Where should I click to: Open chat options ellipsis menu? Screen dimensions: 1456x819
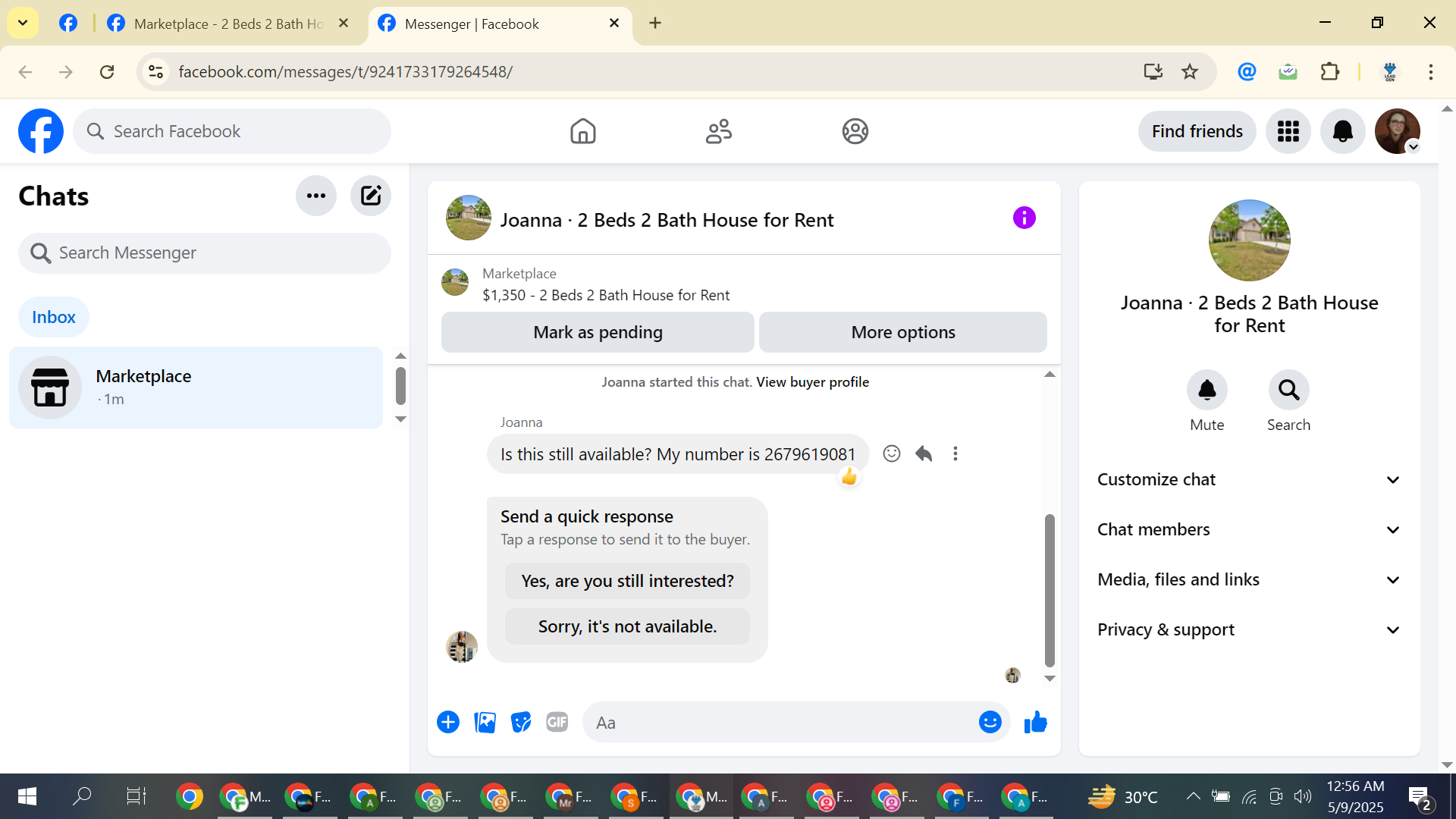[x=316, y=196]
